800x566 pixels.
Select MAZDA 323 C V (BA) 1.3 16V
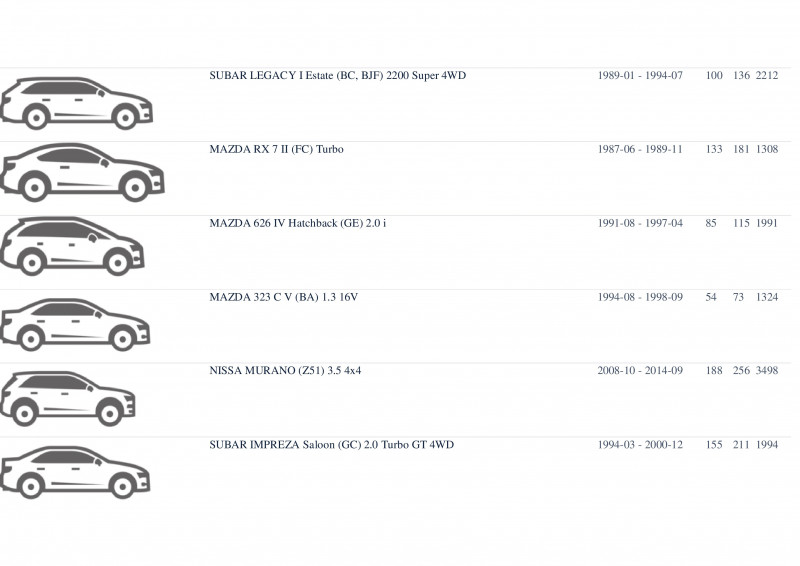click(x=283, y=297)
